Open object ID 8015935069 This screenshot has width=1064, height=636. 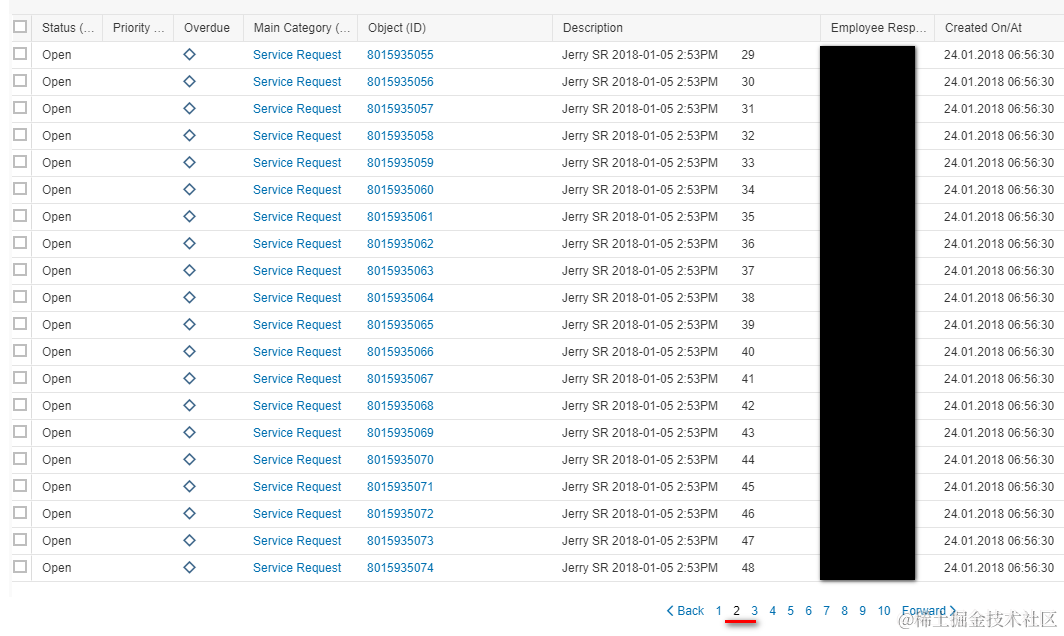tap(400, 433)
